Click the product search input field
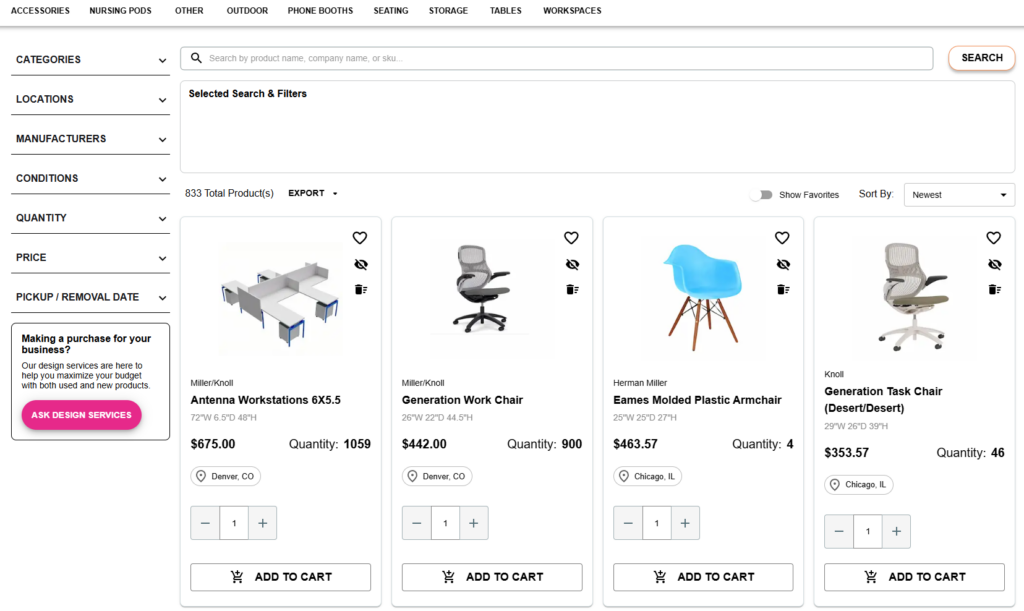Viewport: 1024px width, 611px height. pyautogui.click(x=565, y=58)
